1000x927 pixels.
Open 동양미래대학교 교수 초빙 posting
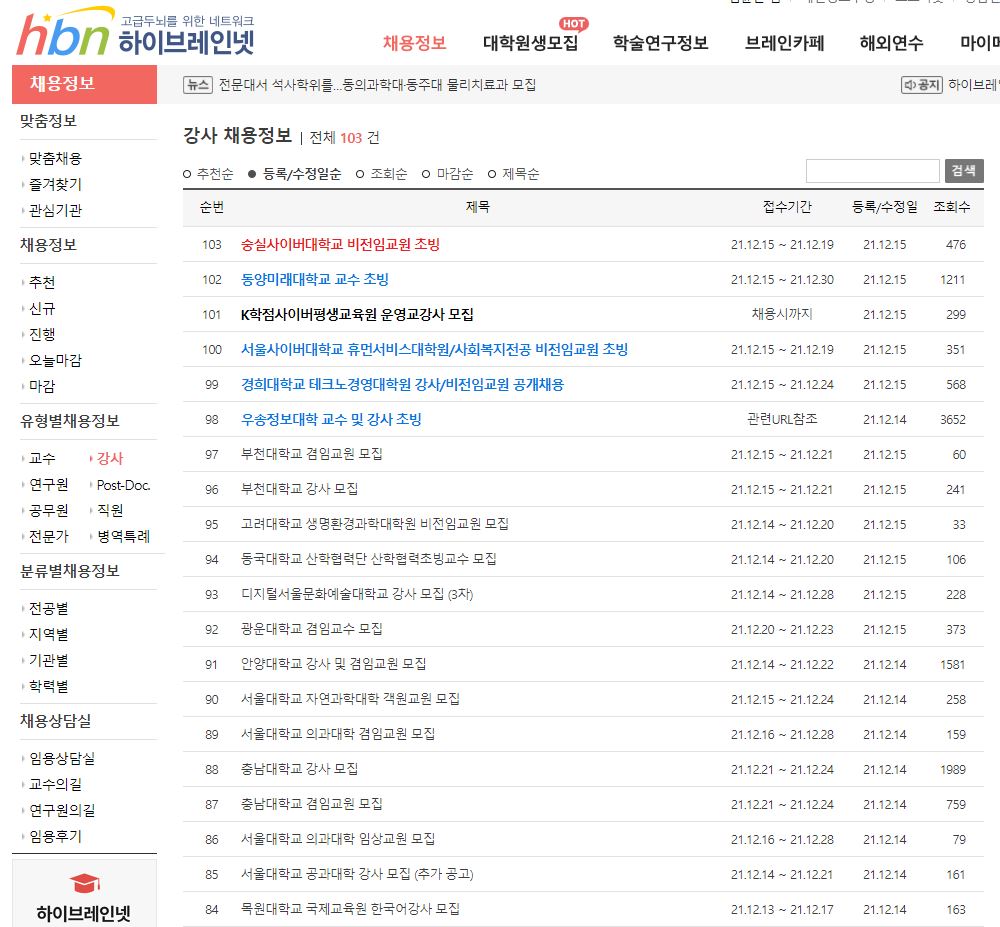click(x=315, y=279)
